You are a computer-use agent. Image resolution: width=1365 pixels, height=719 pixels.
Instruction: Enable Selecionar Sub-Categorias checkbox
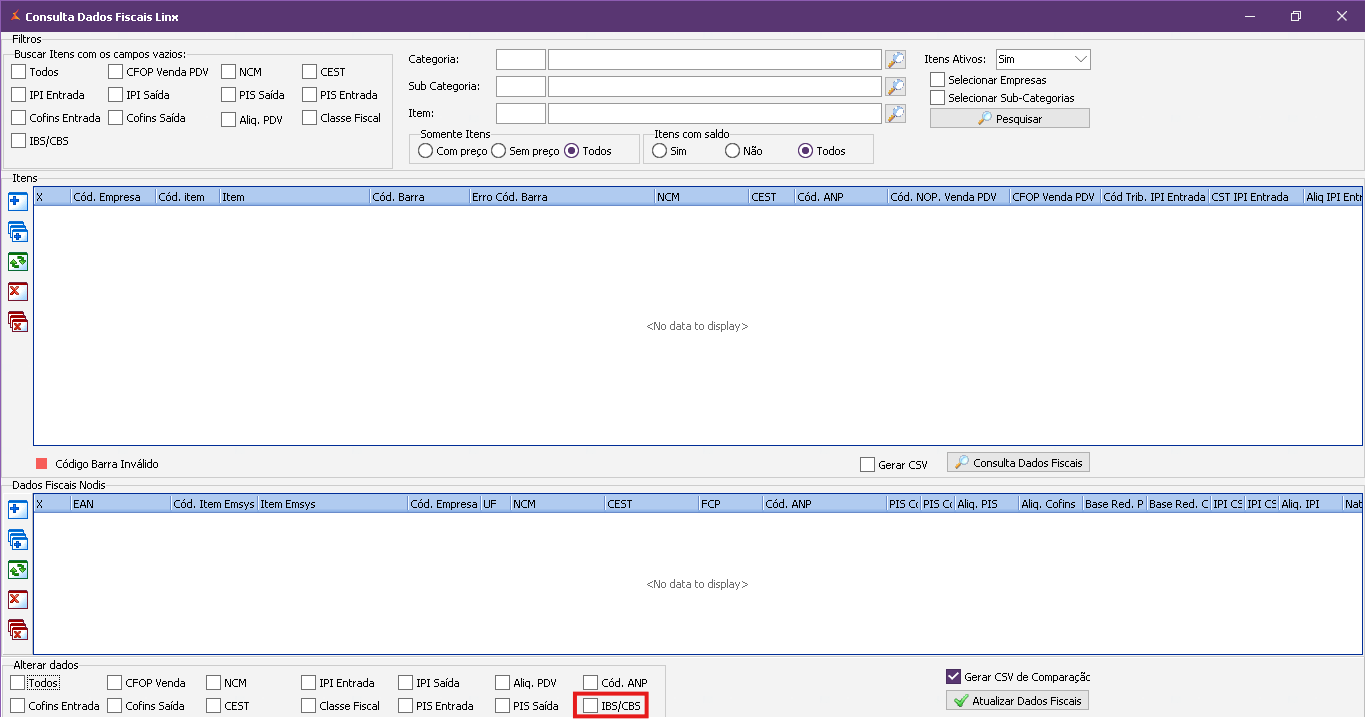(937, 97)
